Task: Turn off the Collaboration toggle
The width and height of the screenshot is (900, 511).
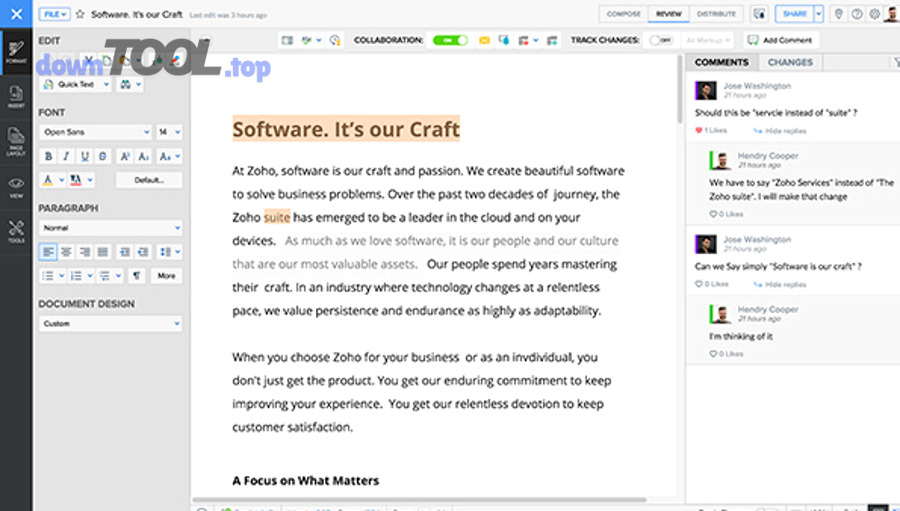Action: pos(450,40)
